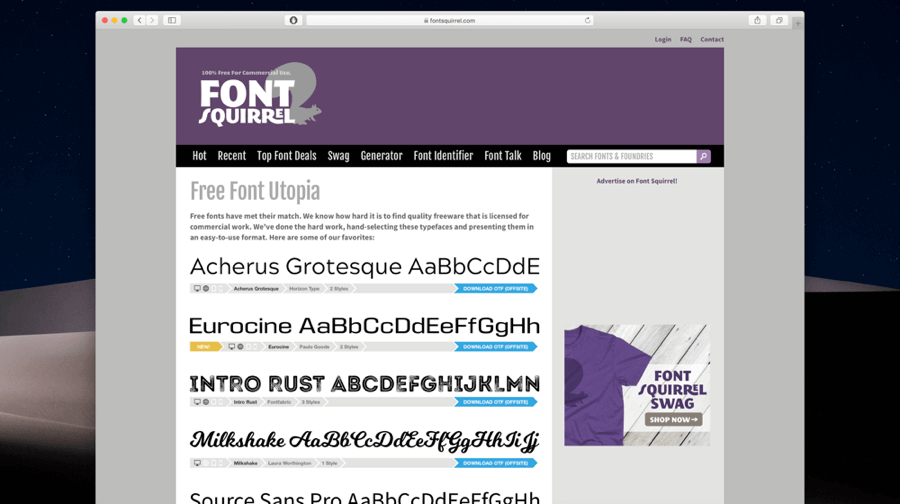Download Eurocine OTF offsite
Screen dimensions: 900x504
click(495, 347)
